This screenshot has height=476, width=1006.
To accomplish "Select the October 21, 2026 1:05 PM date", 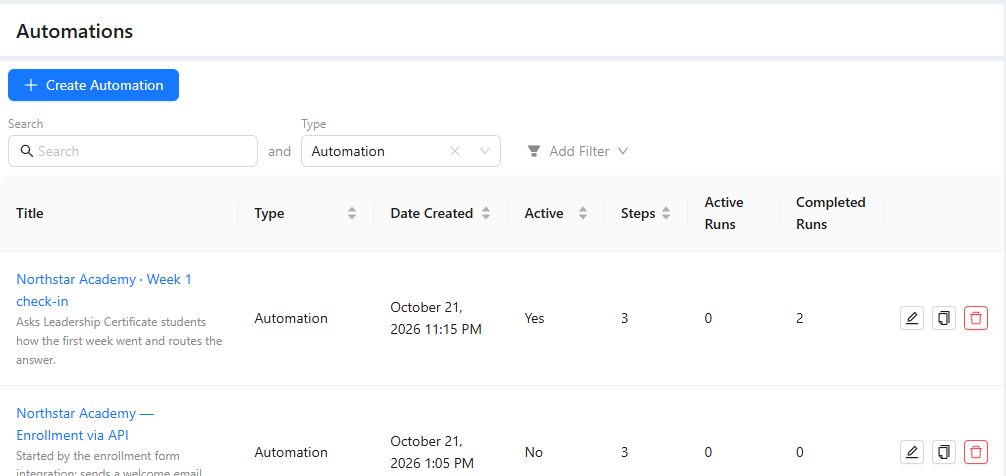I will click(x=432, y=452).
